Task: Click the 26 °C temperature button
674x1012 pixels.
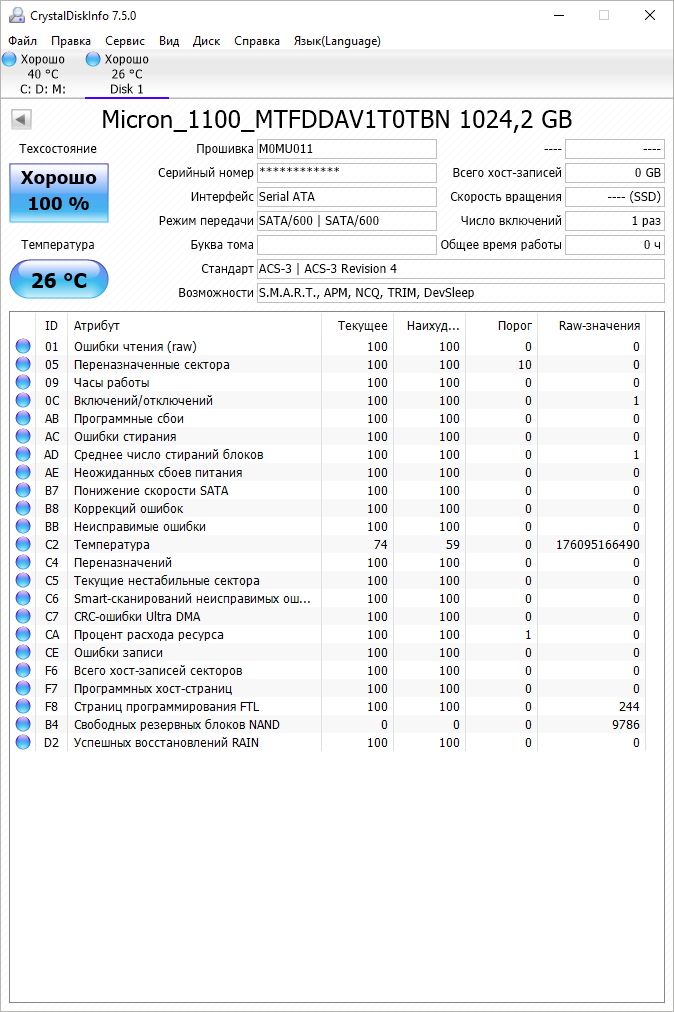Action: 59,279
